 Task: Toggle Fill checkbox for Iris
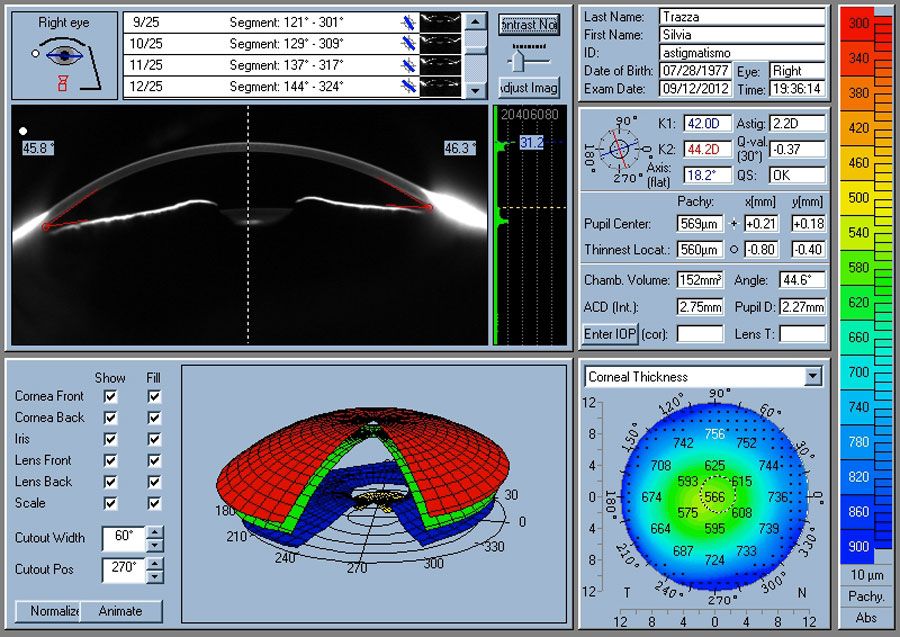154,439
